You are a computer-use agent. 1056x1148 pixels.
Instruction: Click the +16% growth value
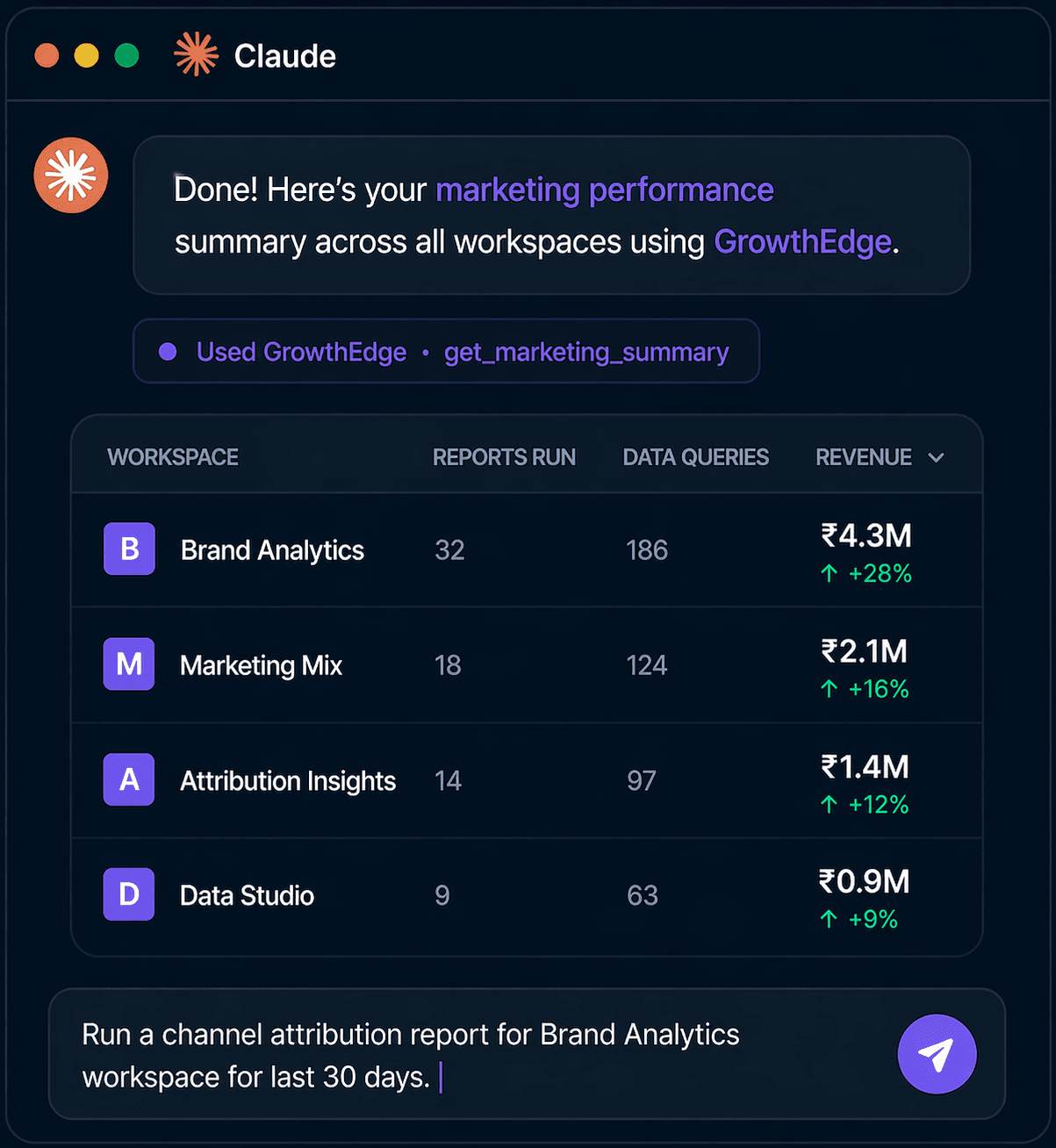(x=879, y=689)
